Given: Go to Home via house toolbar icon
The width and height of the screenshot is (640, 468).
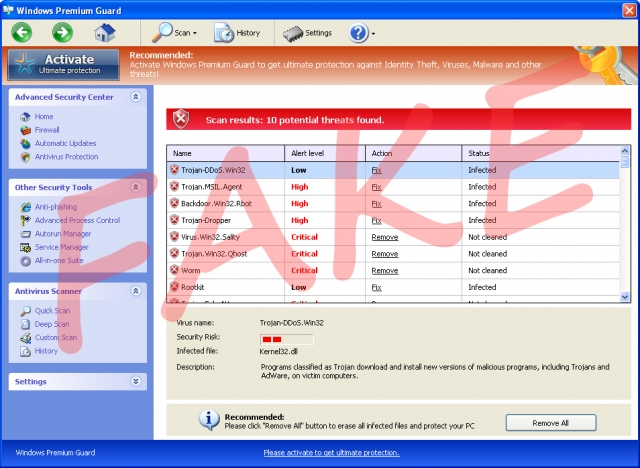Looking at the screenshot, I should click(105, 33).
